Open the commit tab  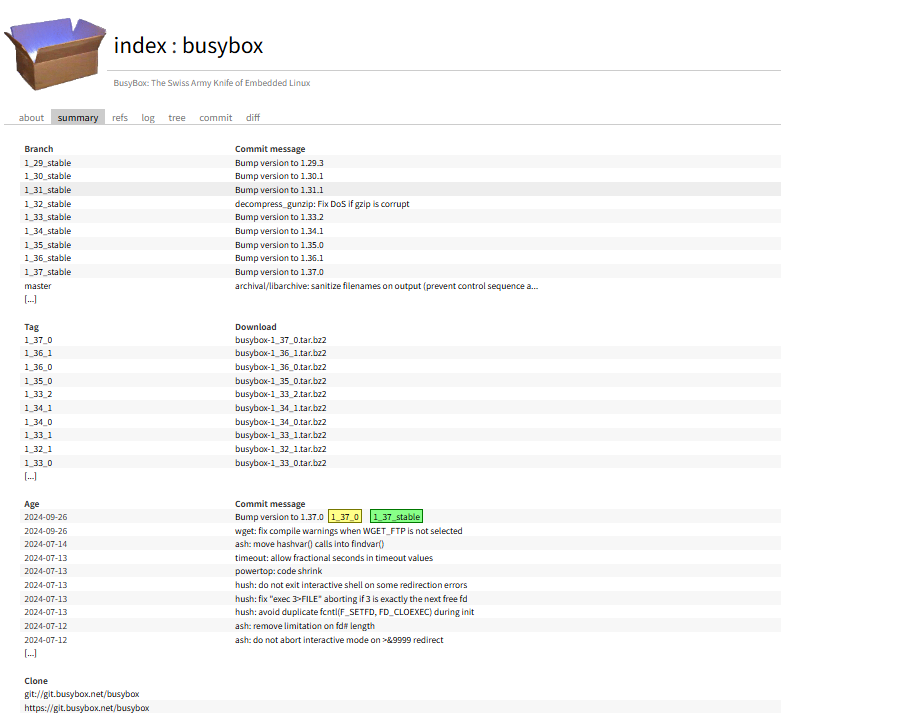click(216, 117)
